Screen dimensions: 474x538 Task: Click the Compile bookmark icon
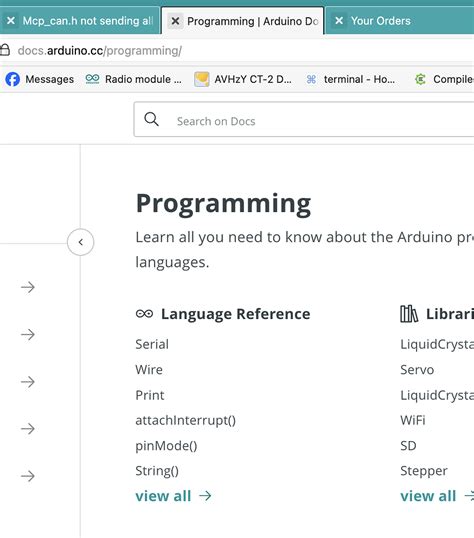[x=420, y=79]
